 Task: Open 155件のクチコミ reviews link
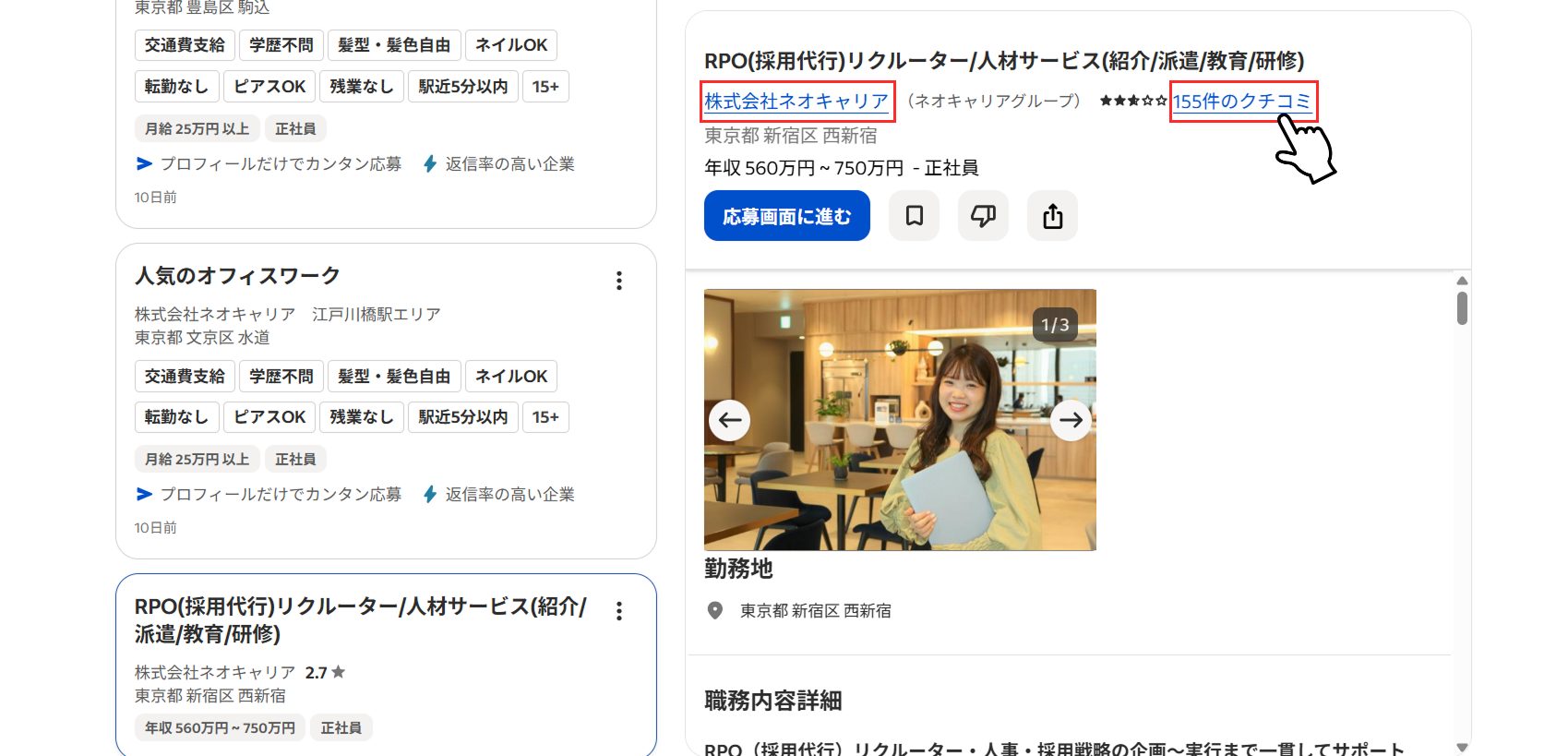(1242, 101)
